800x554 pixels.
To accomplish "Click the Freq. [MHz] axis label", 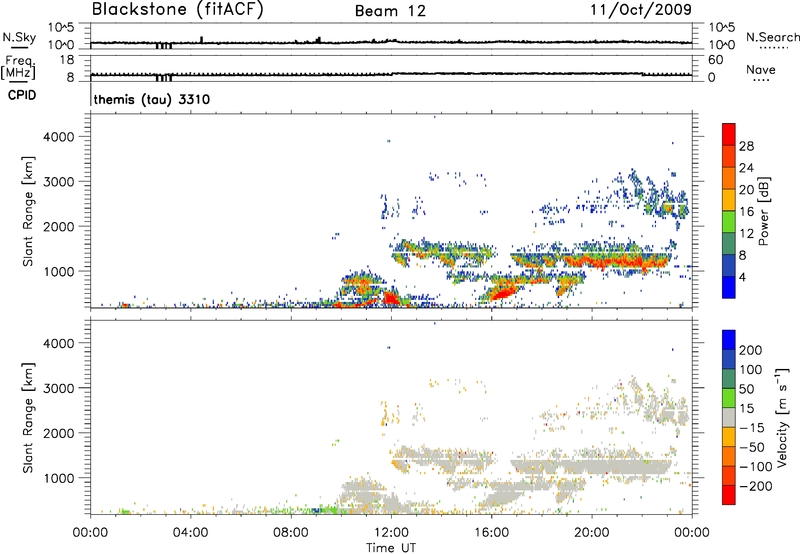I will coord(18,67).
